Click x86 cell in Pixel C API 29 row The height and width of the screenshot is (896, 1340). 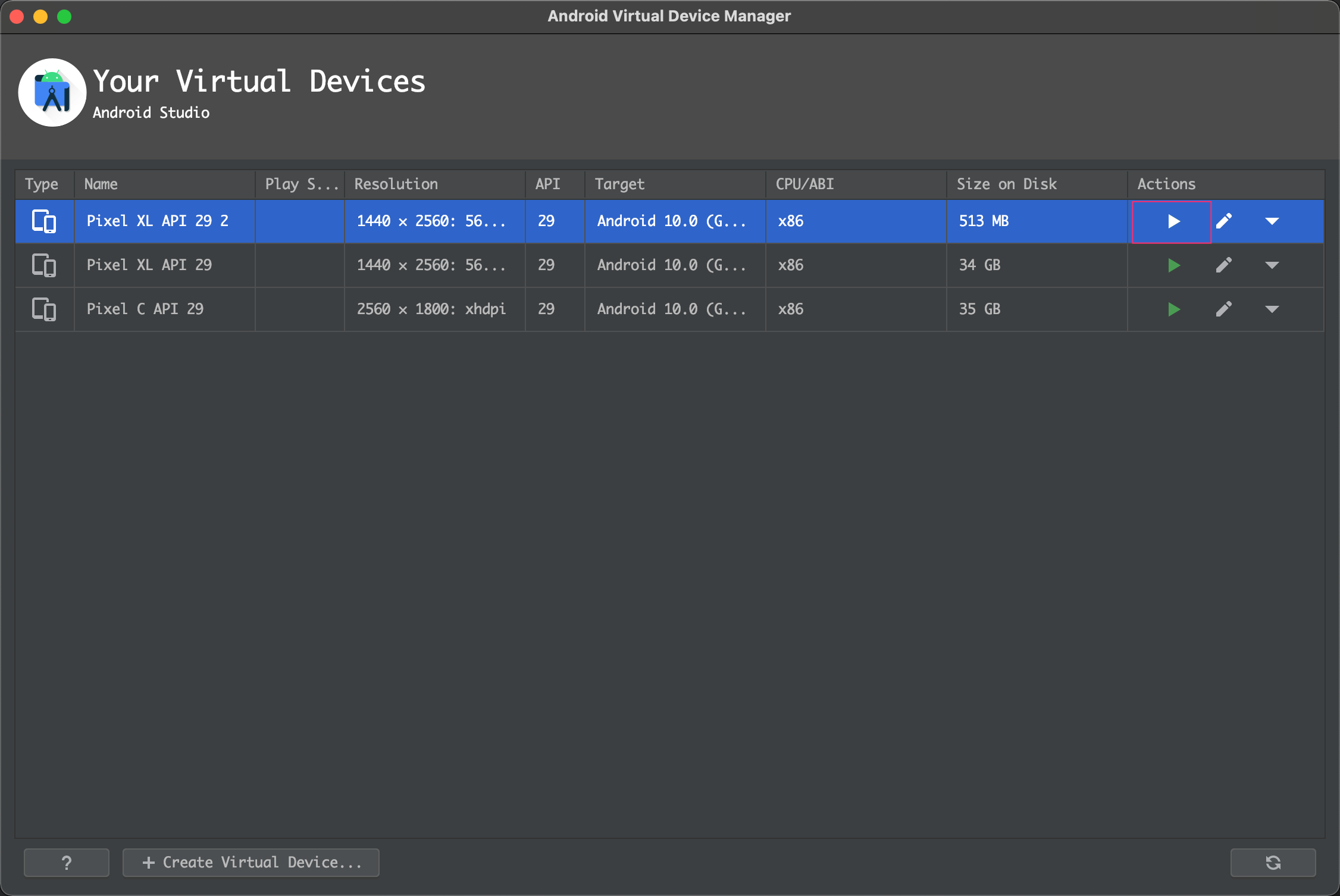click(856, 309)
